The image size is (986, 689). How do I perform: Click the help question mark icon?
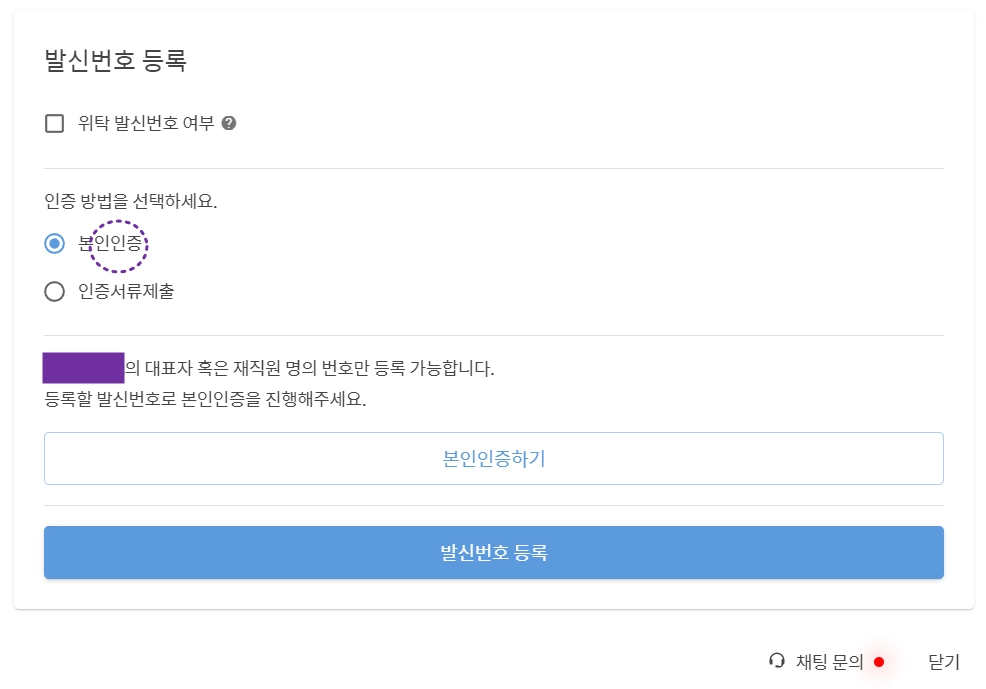click(229, 123)
